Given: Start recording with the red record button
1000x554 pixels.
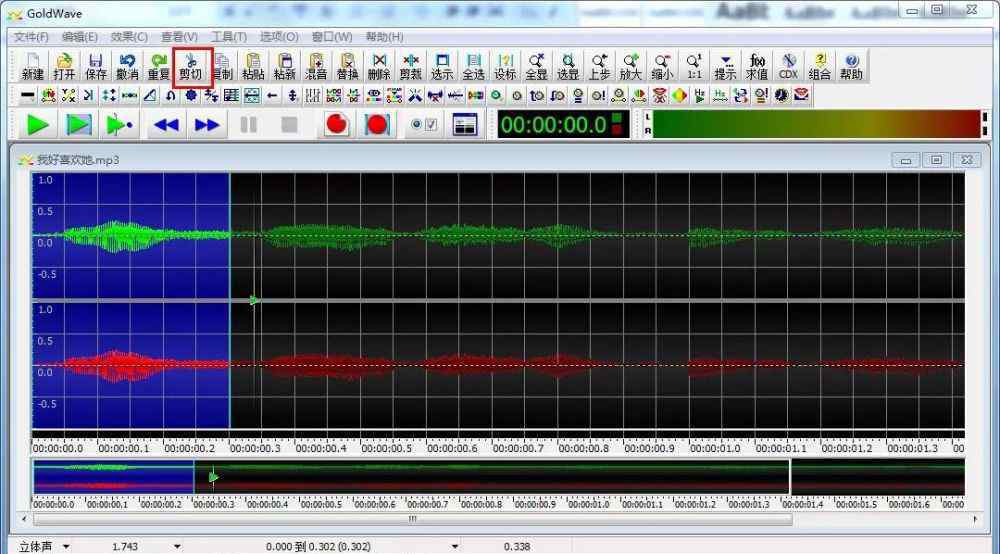Looking at the screenshot, I should click(337, 124).
